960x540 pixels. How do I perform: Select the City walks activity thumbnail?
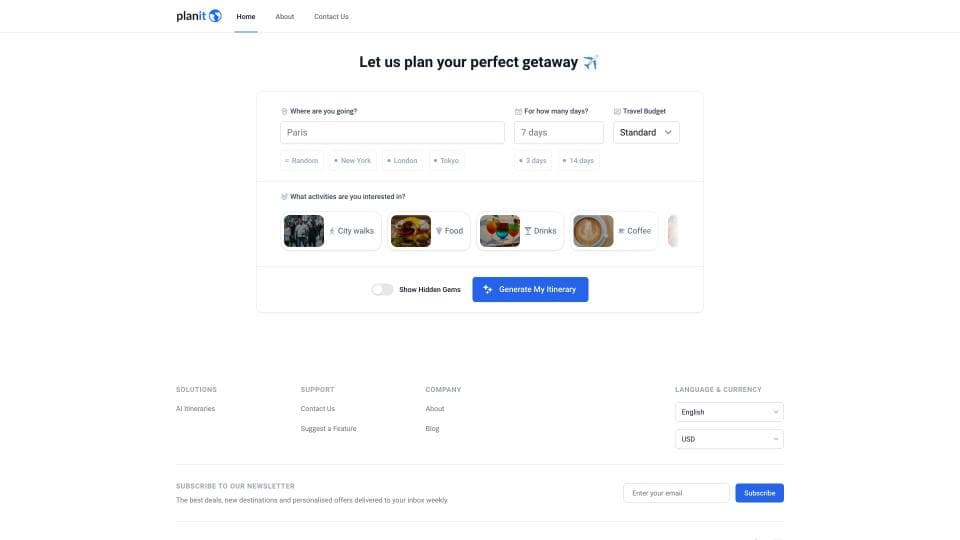[x=304, y=231]
